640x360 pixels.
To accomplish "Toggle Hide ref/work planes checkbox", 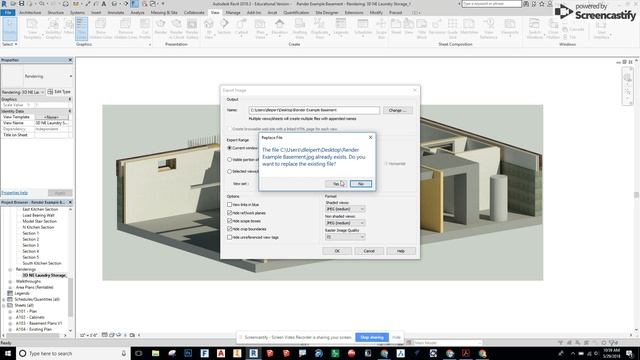I will pyautogui.click(x=229, y=213).
